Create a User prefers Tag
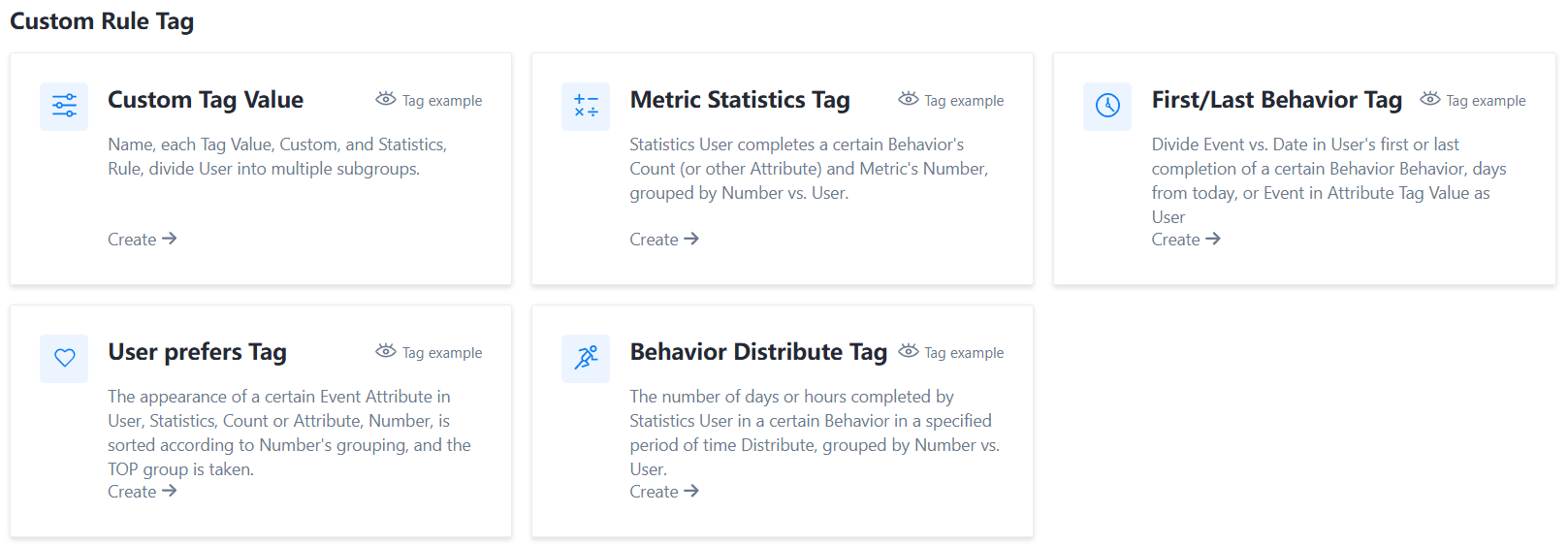 coord(142,492)
